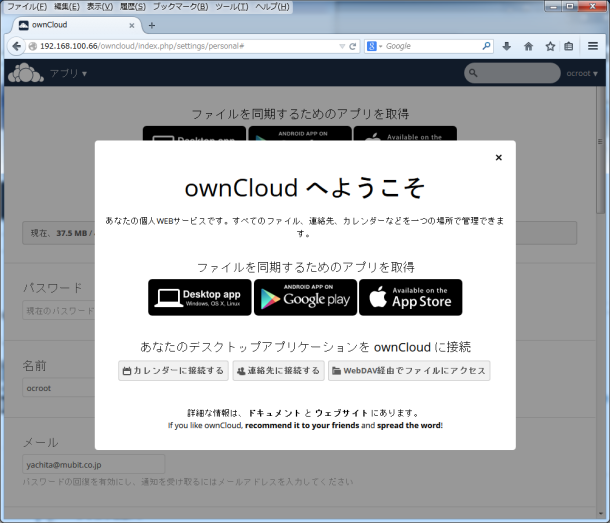Open the ツール(T) menu
The image size is (610, 523).
coord(231,7)
